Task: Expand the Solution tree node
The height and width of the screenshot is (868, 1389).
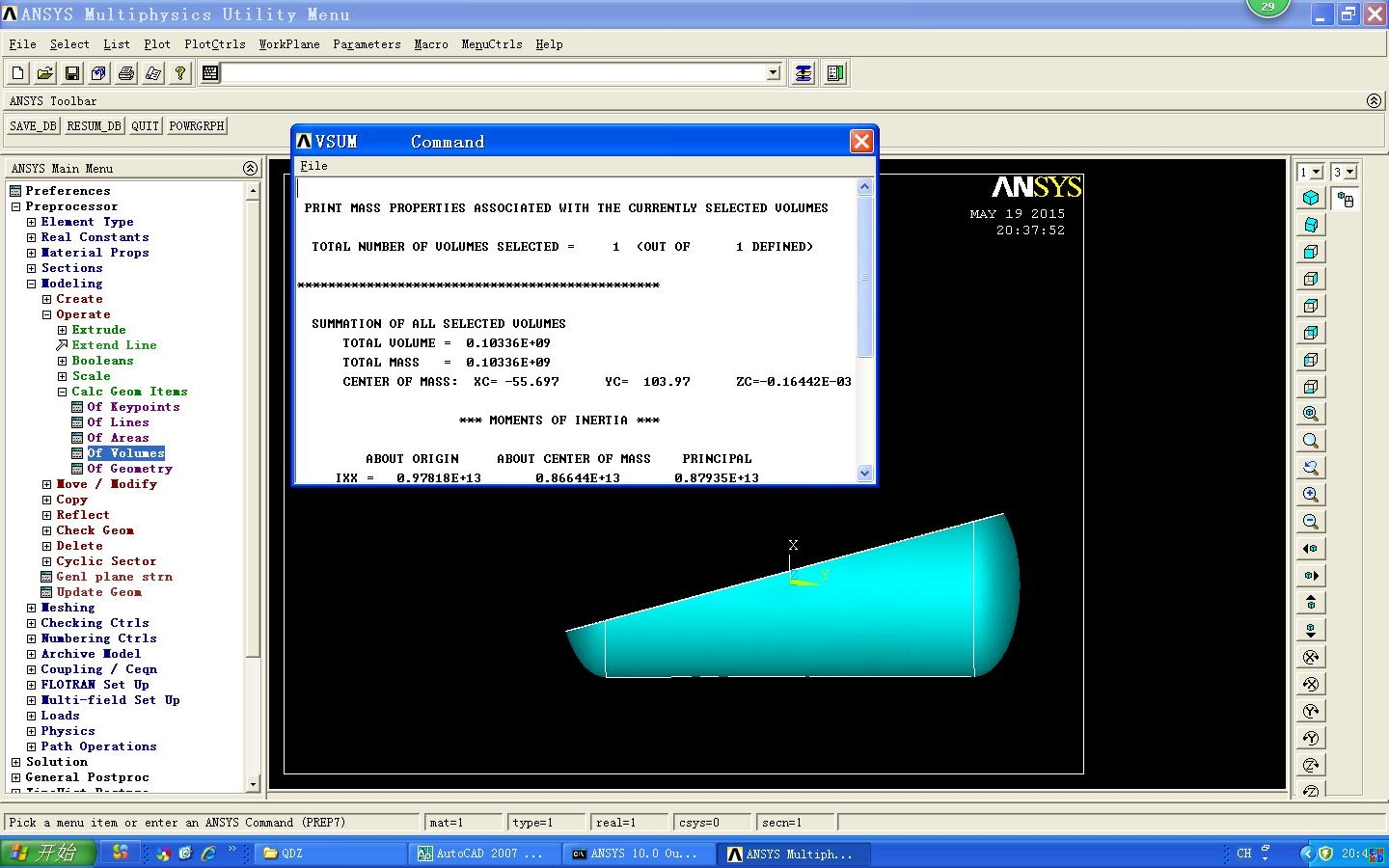Action: coord(15,762)
